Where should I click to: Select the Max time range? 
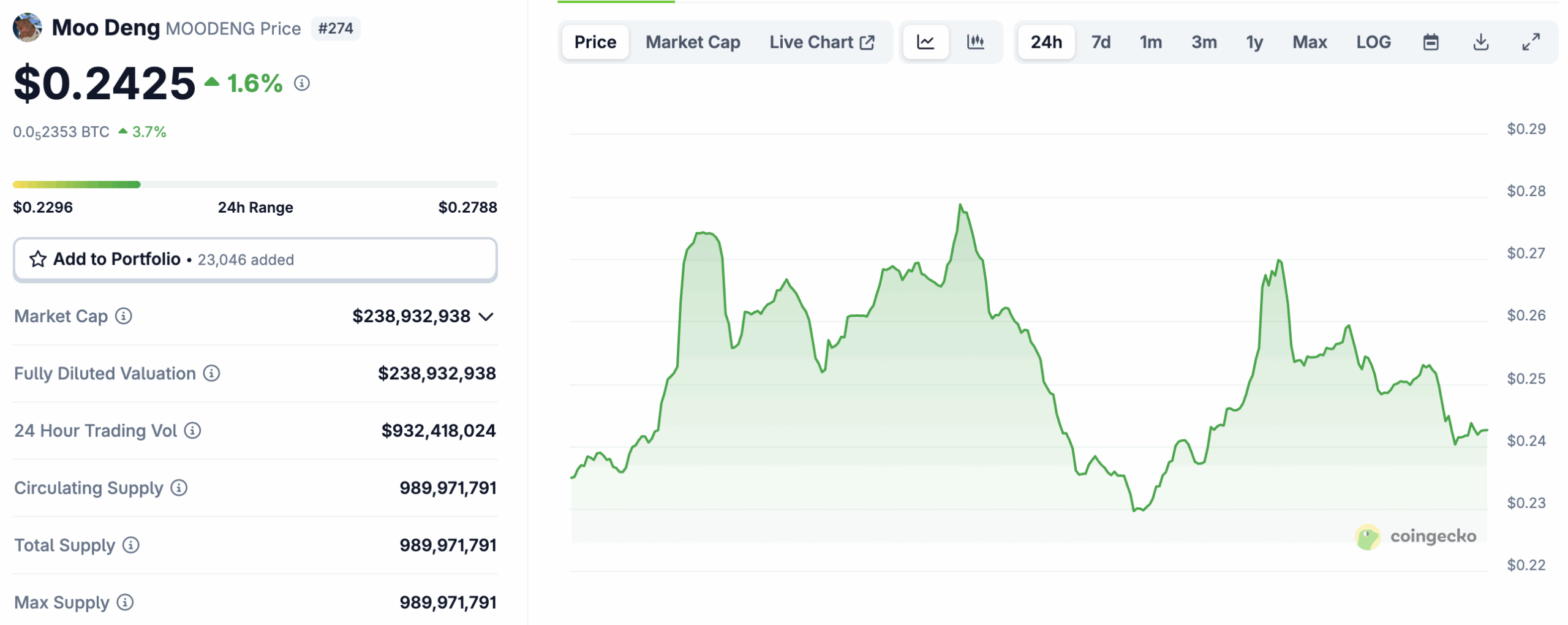pos(1310,42)
